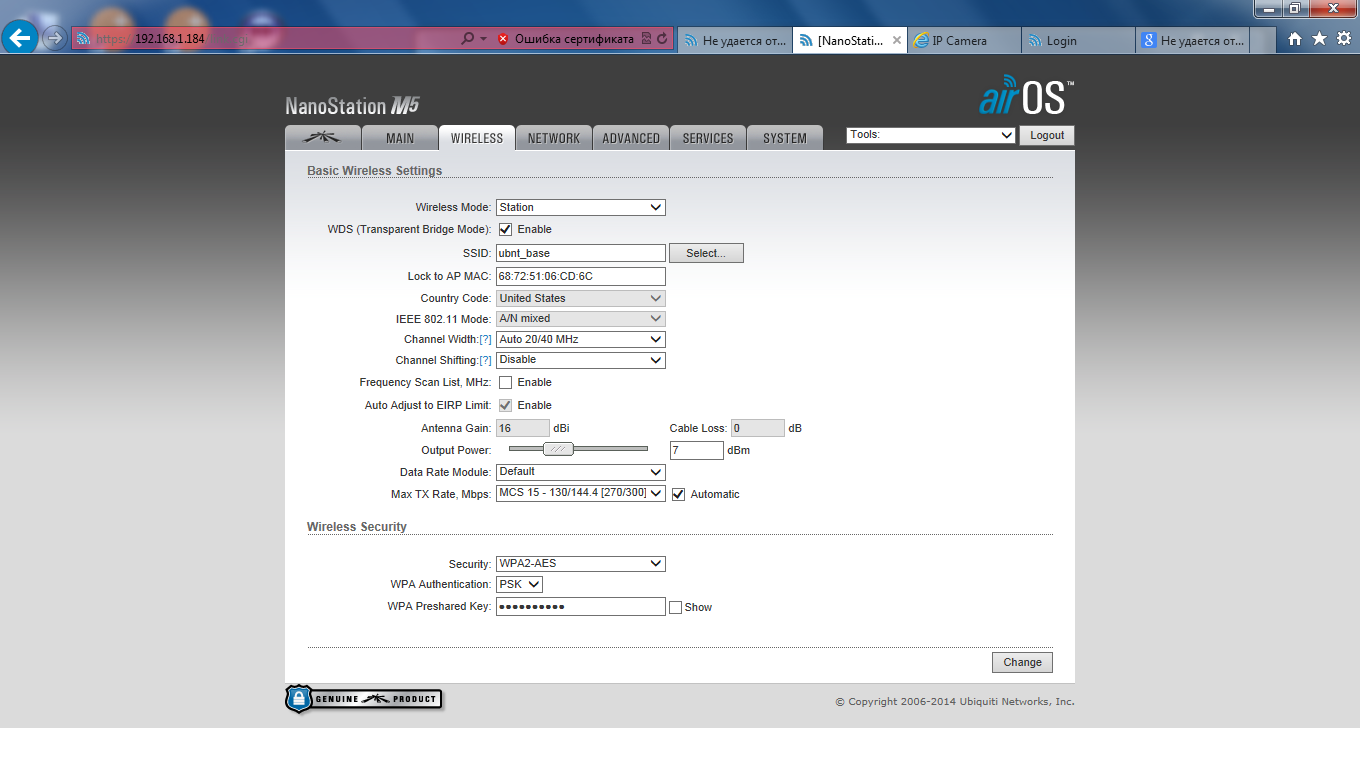Image resolution: width=1360 pixels, height=768 pixels.
Task: Click the Antenna Gain field
Action: click(523, 428)
